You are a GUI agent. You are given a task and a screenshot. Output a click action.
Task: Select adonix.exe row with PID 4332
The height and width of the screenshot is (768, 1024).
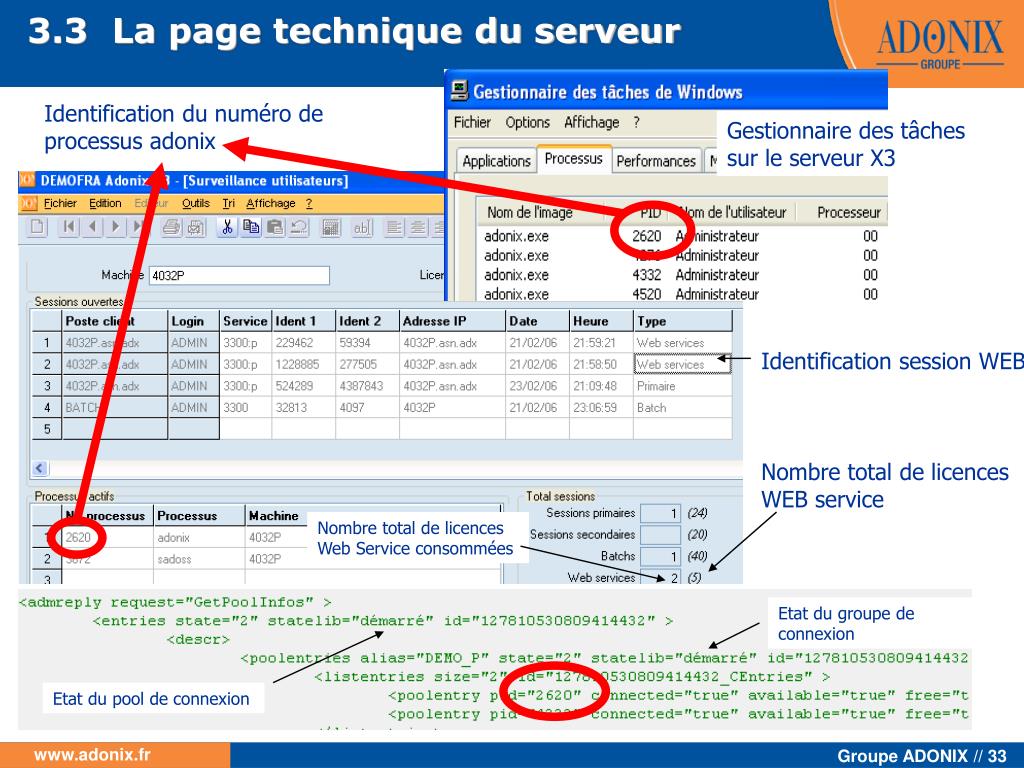[681, 275]
